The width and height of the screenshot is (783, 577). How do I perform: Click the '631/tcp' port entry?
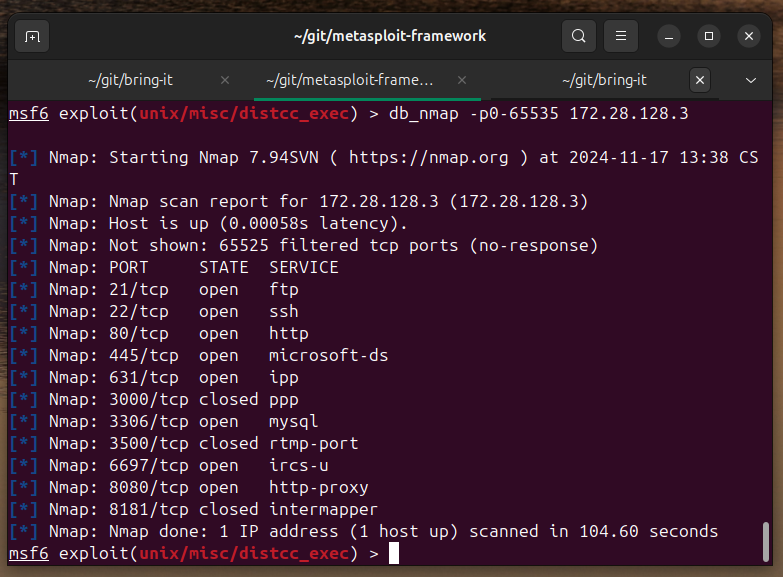coord(144,378)
